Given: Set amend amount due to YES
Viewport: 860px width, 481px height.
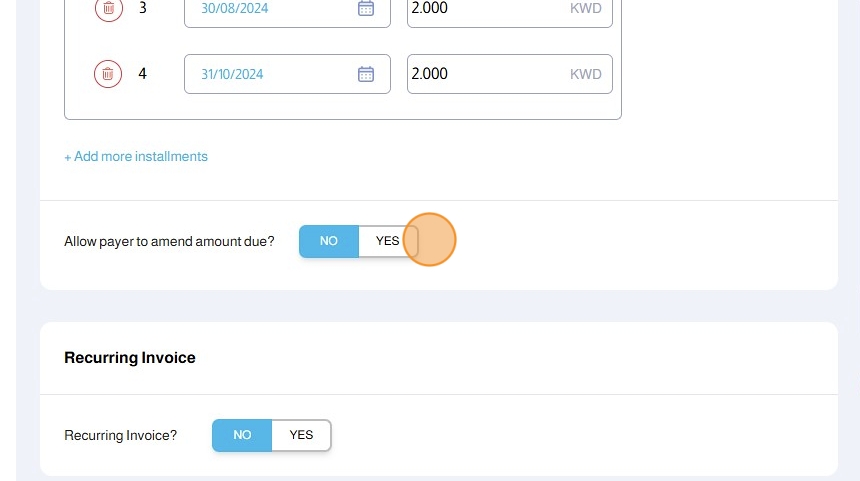Looking at the screenshot, I should click(387, 241).
